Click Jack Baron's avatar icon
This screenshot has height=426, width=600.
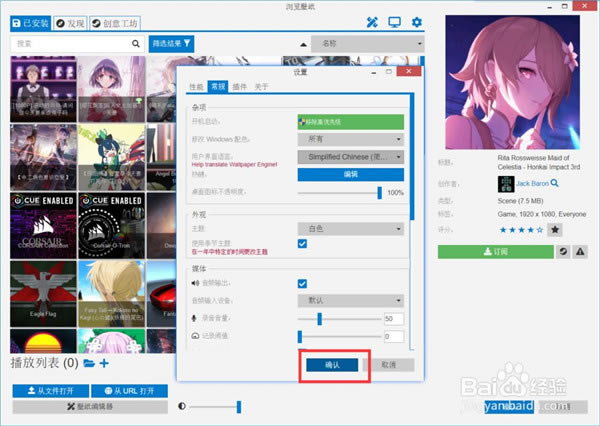click(506, 184)
